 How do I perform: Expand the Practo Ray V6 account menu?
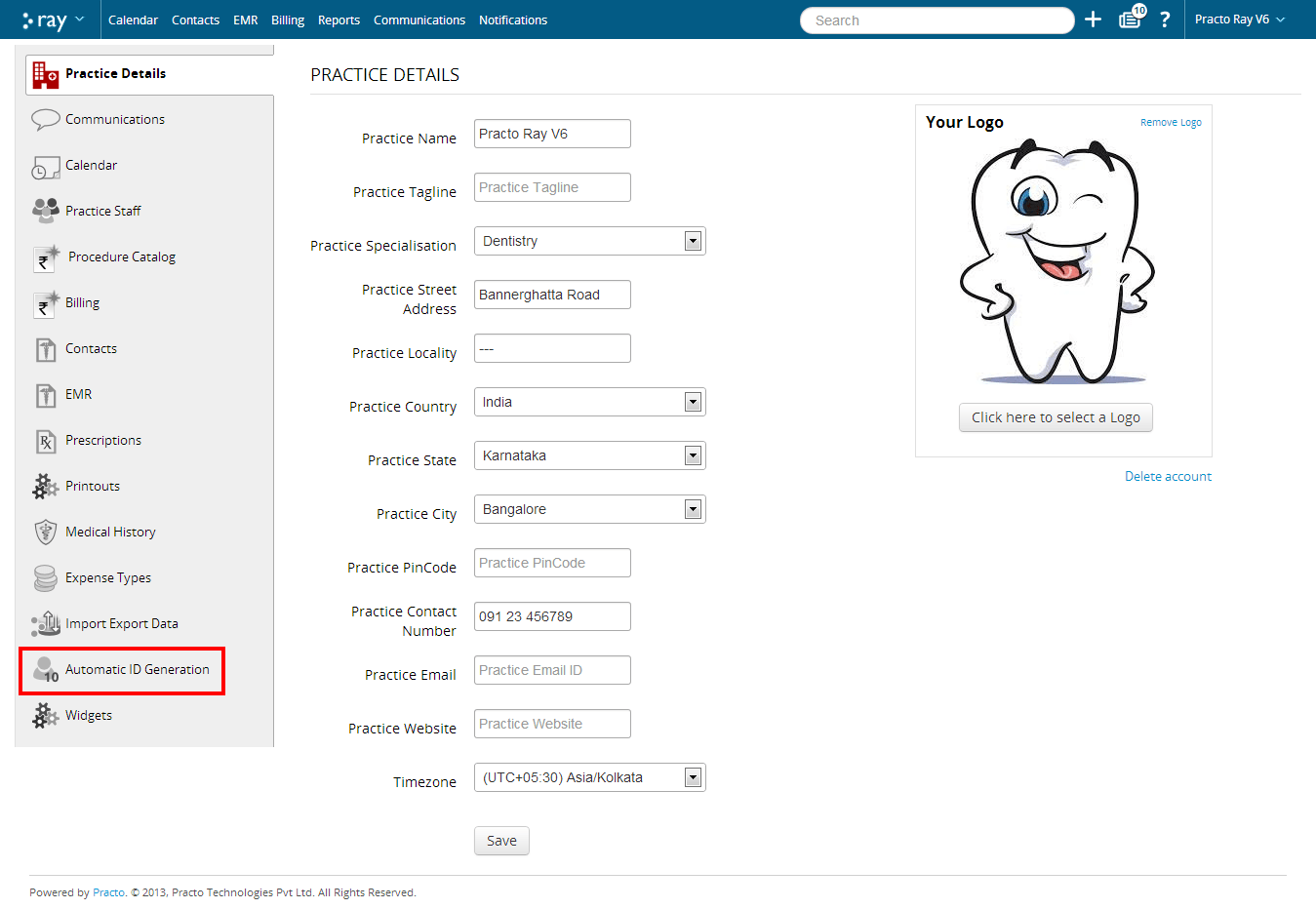click(1240, 20)
